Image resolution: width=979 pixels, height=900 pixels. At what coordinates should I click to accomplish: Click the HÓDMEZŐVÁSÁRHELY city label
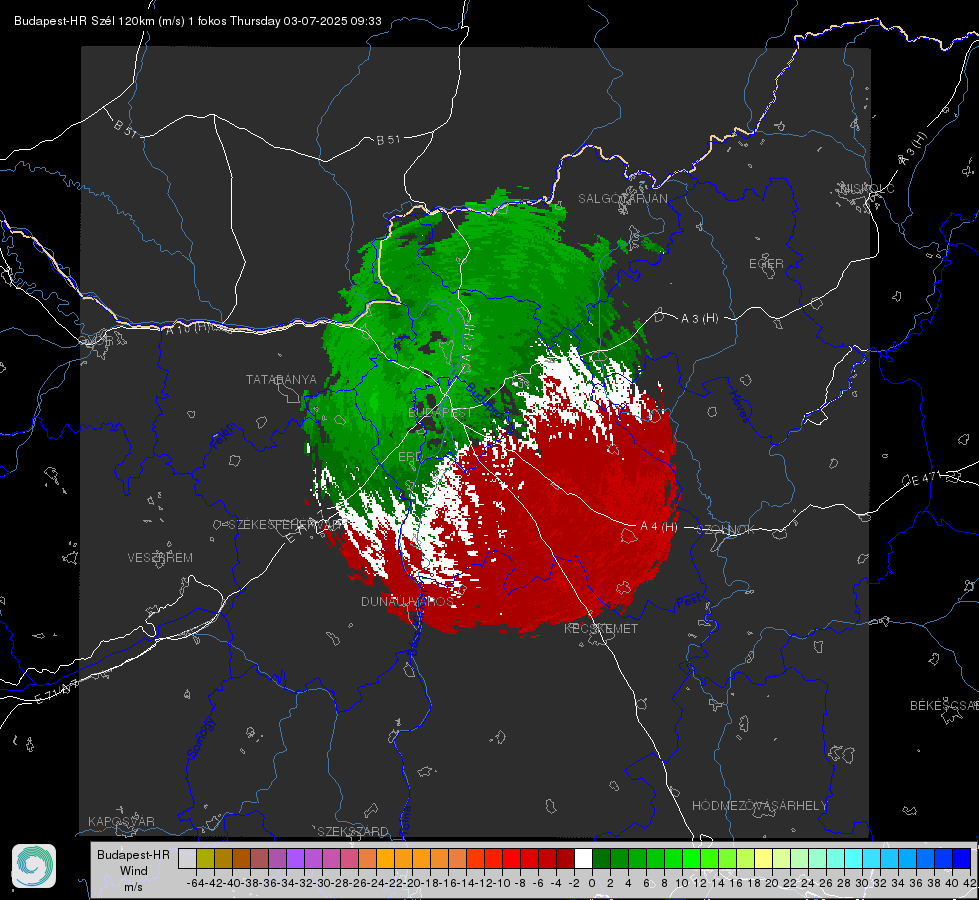point(759,806)
